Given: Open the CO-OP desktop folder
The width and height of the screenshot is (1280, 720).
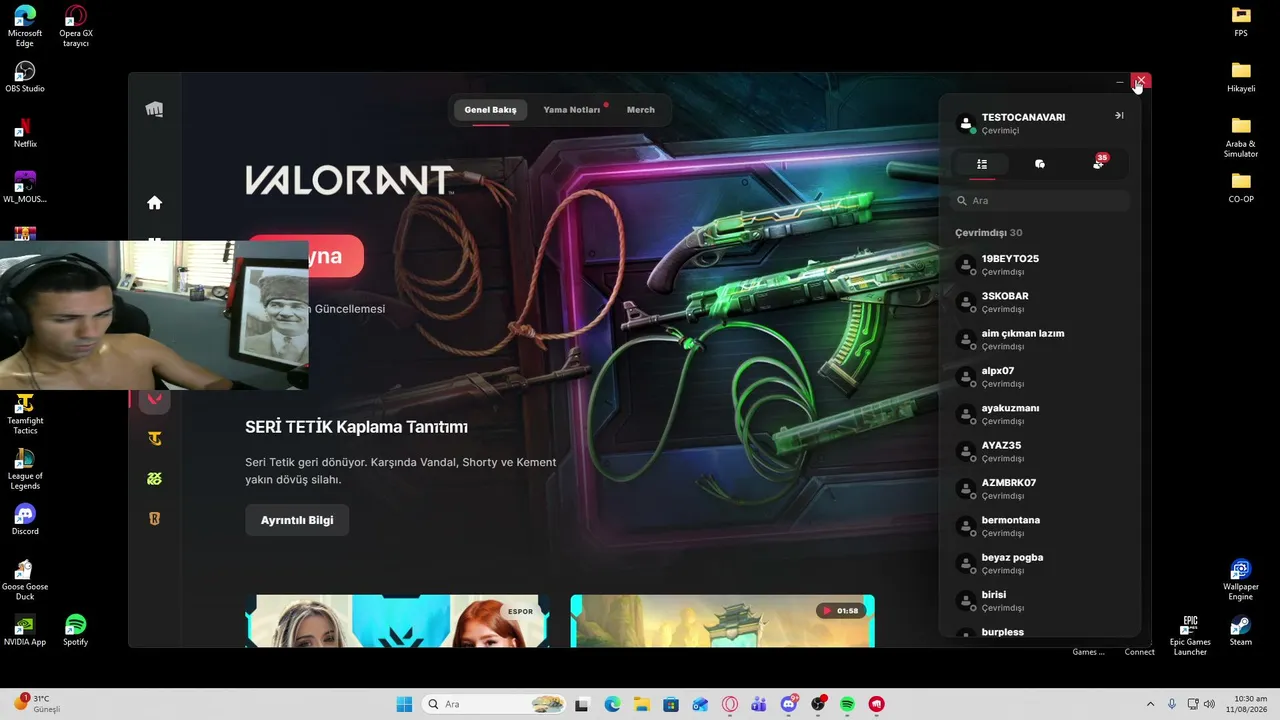Looking at the screenshot, I should [1241, 187].
